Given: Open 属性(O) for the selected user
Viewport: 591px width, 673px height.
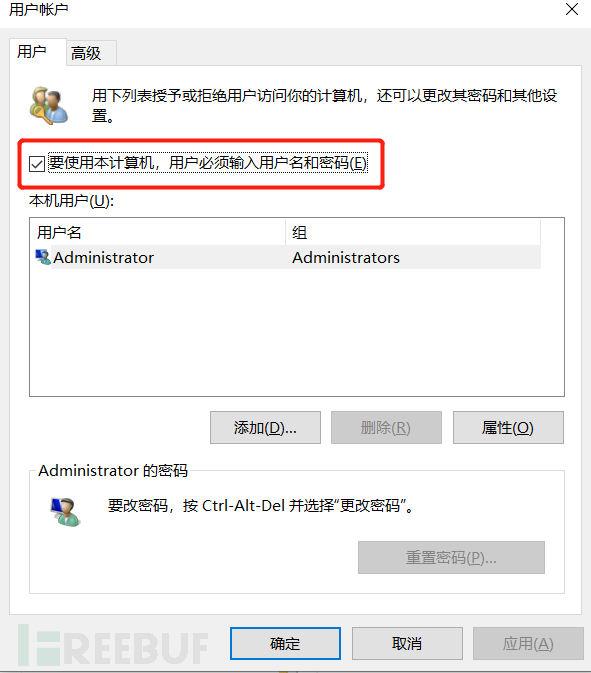Looking at the screenshot, I should coord(508,427).
